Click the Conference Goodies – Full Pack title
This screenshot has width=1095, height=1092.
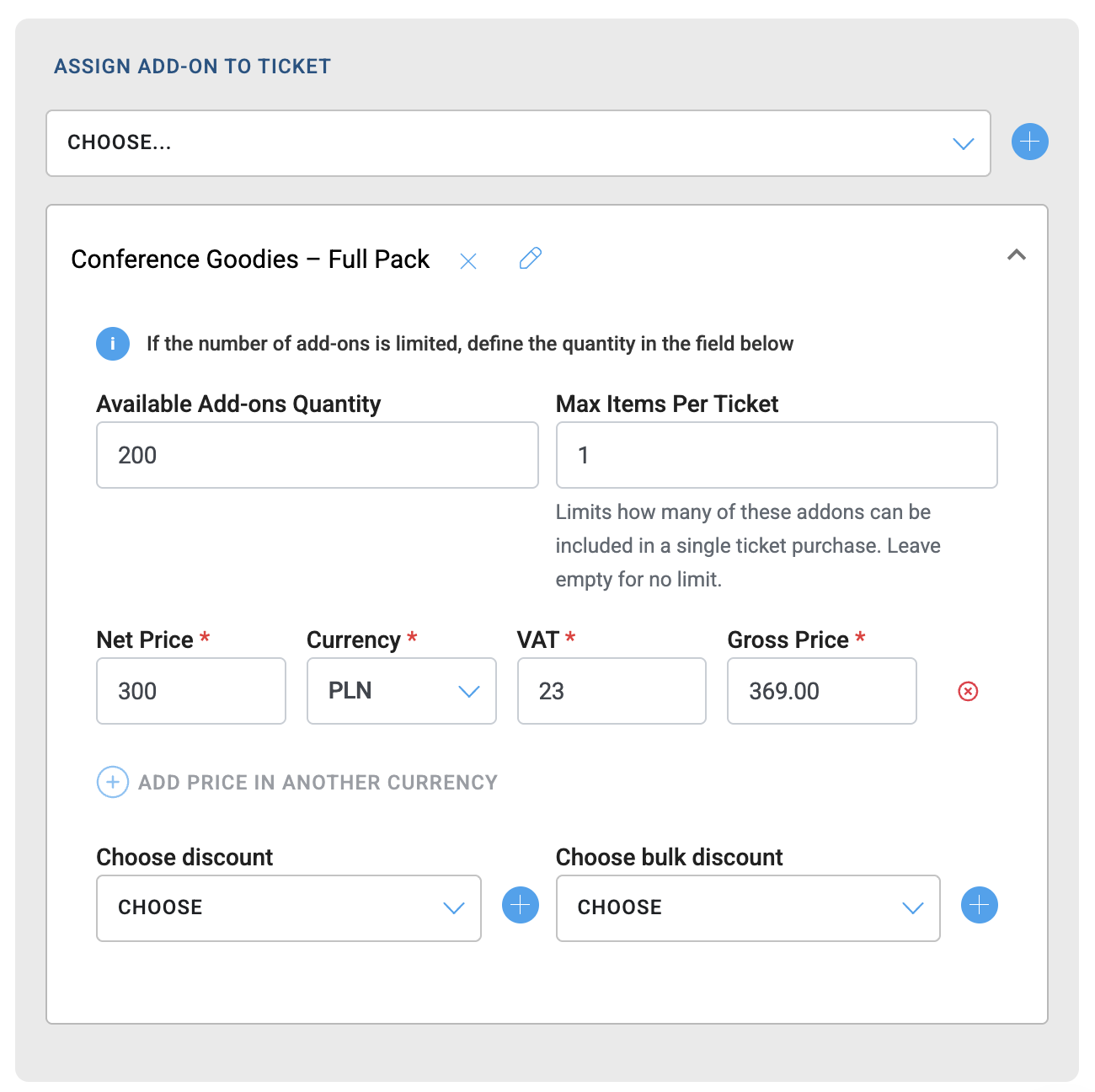(x=250, y=260)
